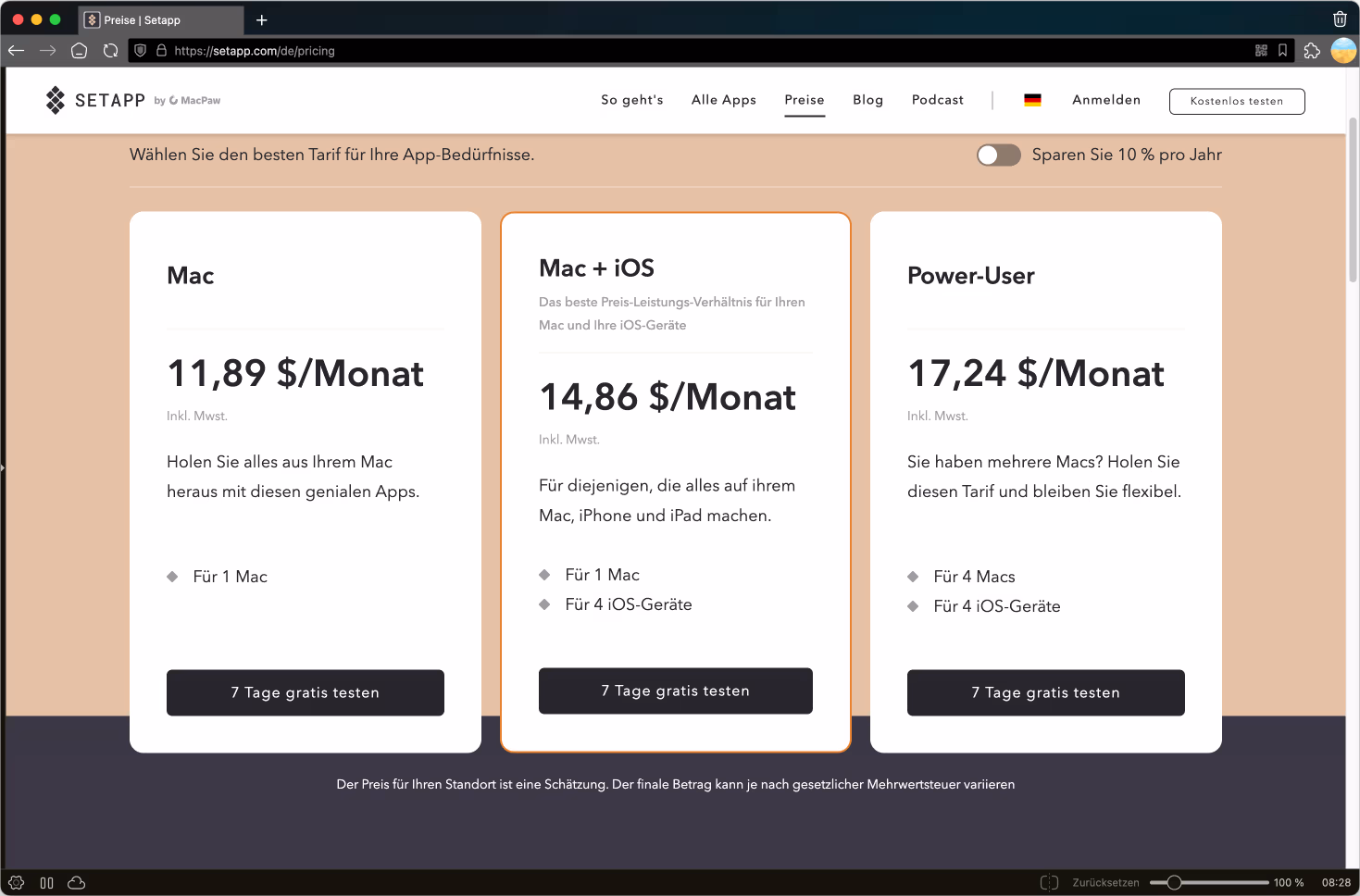This screenshot has width=1360, height=896.
Task: Click the zoom slider handle in status bar
Action: click(1174, 883)
